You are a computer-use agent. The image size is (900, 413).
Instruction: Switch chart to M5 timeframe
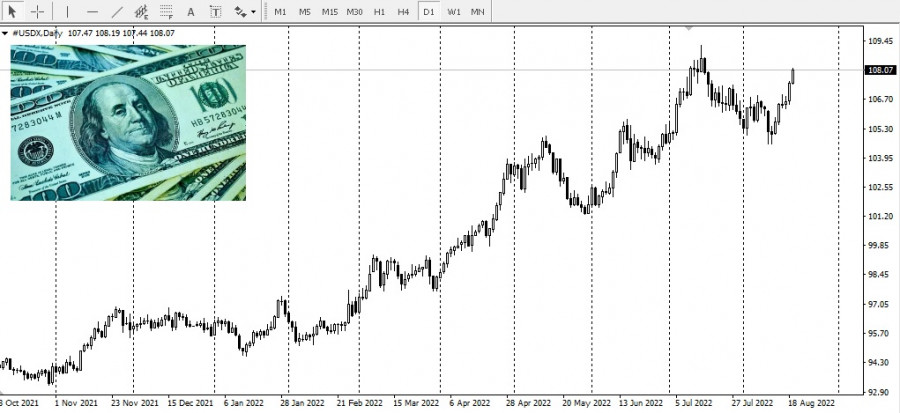click(305, 11)
